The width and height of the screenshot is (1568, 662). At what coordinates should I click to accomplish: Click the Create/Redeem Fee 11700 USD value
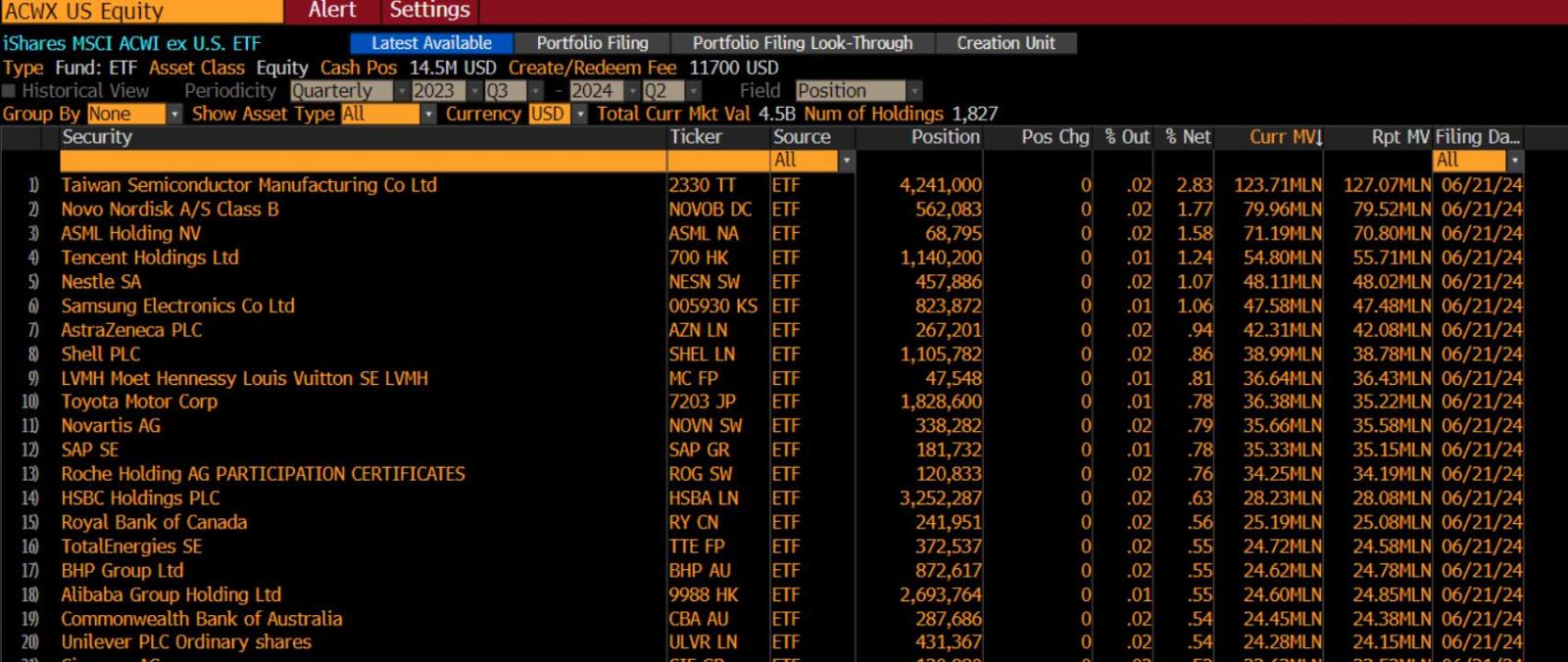point(734,68)
